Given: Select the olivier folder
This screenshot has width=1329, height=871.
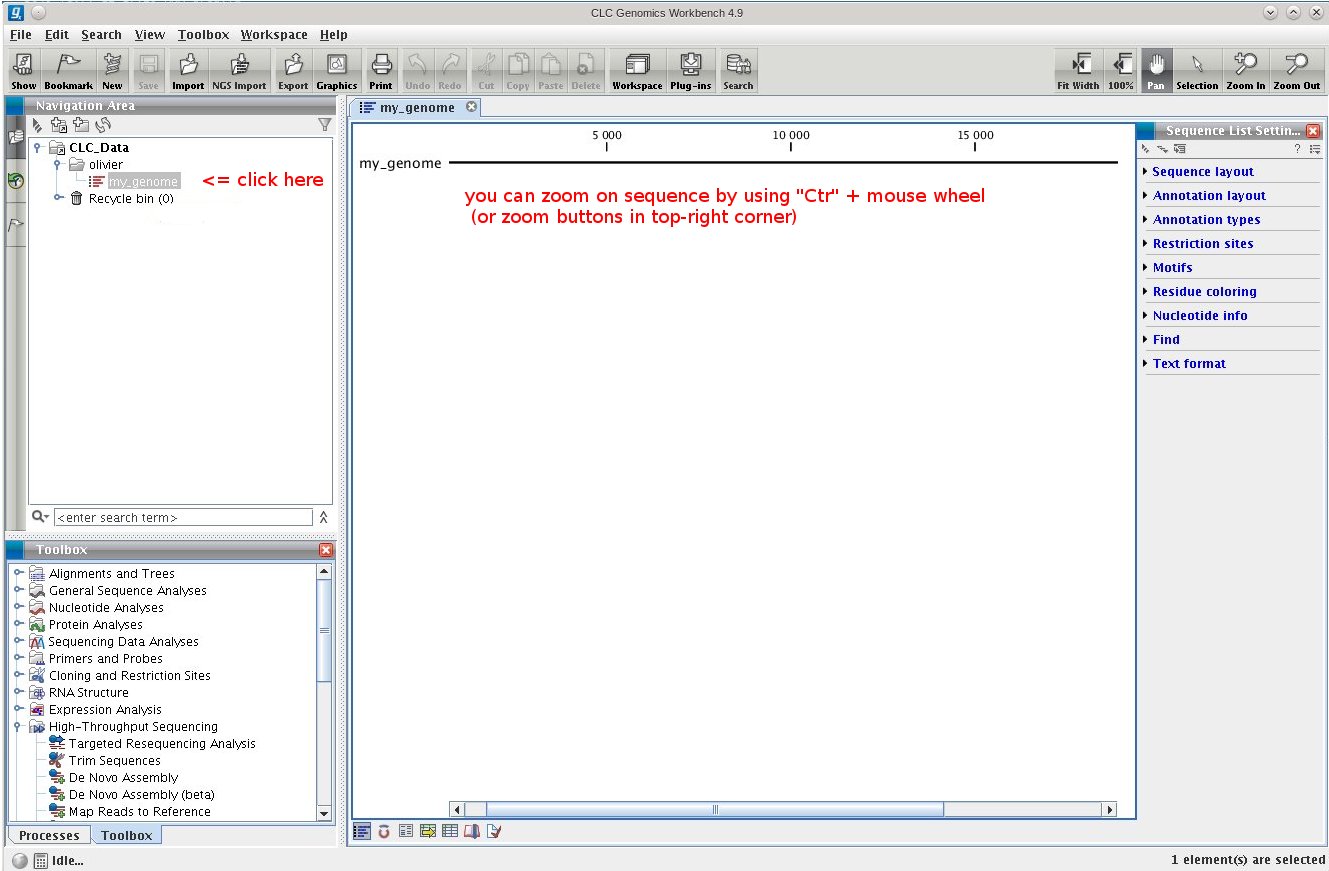Looking at the screenshot, I should tap(106, 165).
